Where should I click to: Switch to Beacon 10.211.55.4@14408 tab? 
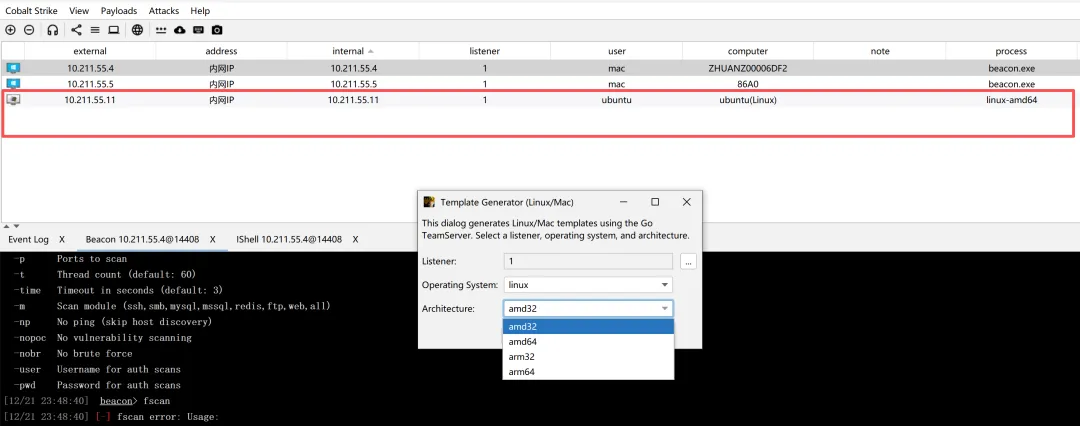pyautogui.click(x=142, y=239)
